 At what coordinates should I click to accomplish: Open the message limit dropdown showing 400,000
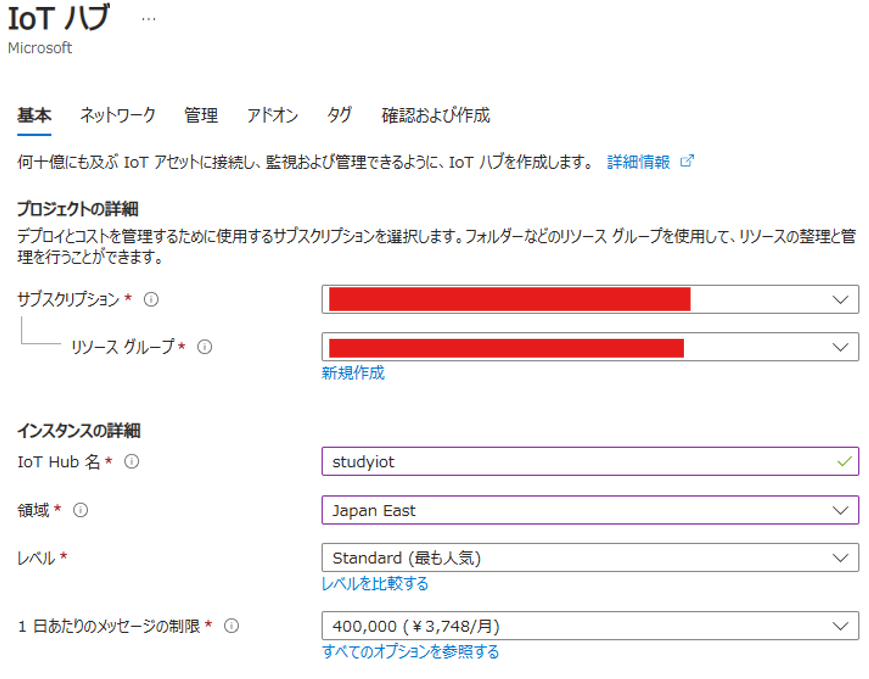click(590, 626)
